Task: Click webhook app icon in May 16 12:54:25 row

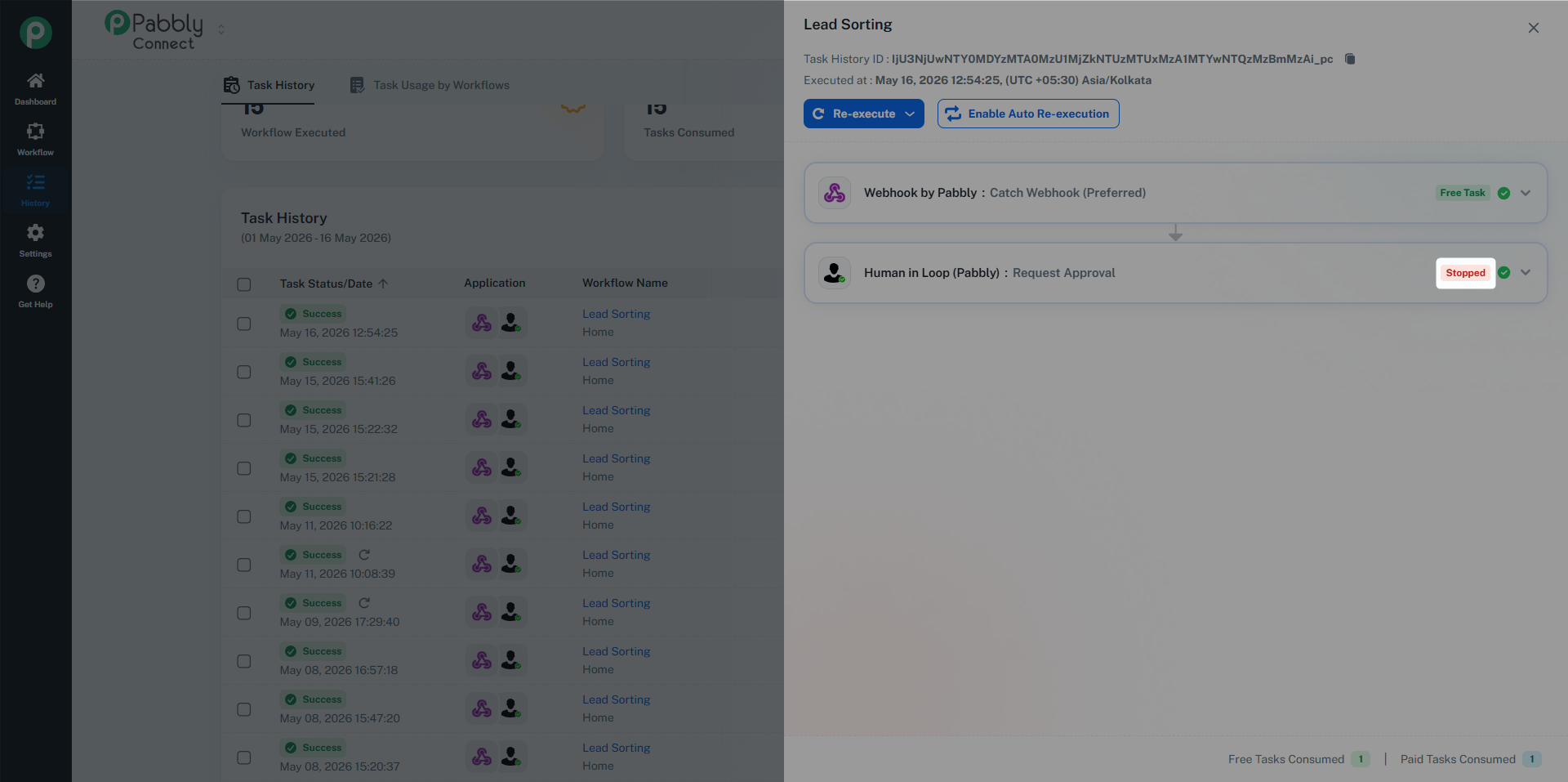Action: click(x=482, y=323)
